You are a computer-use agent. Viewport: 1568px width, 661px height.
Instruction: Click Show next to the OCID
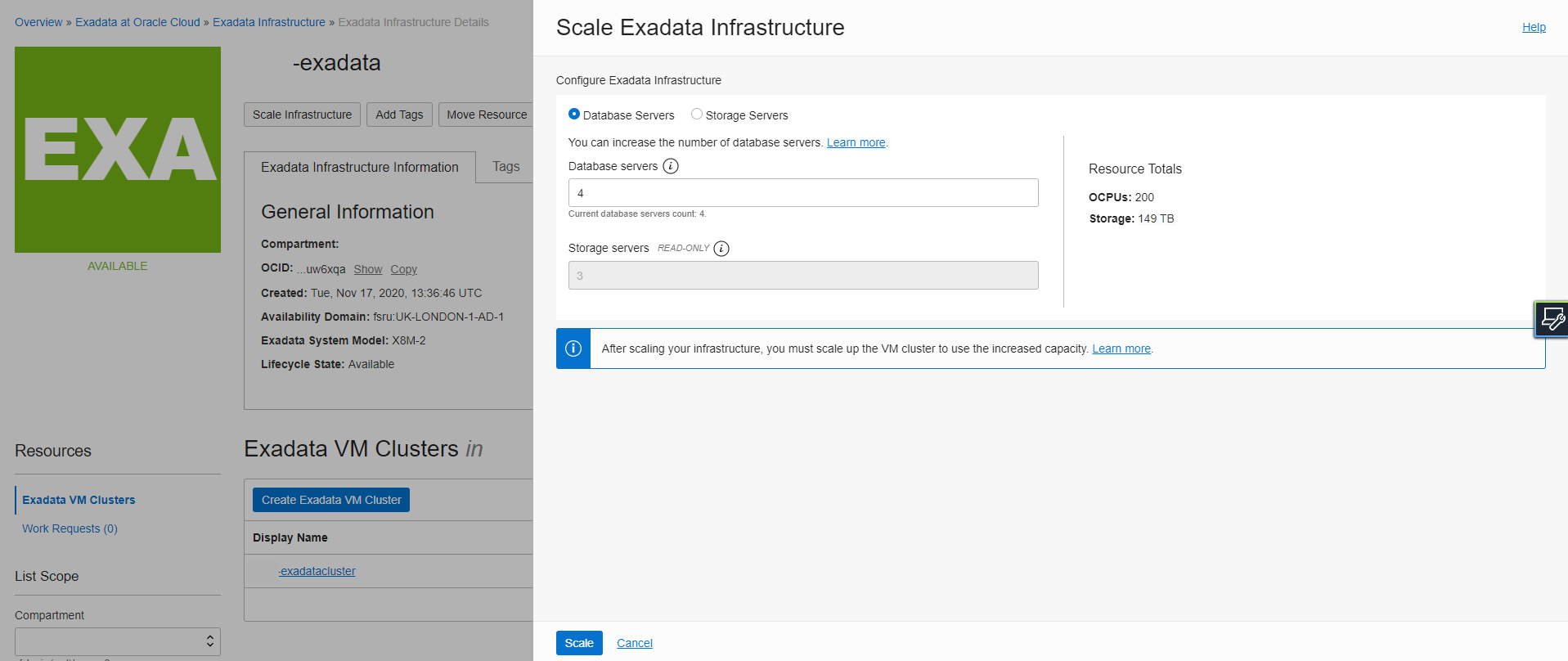(368, 269)
